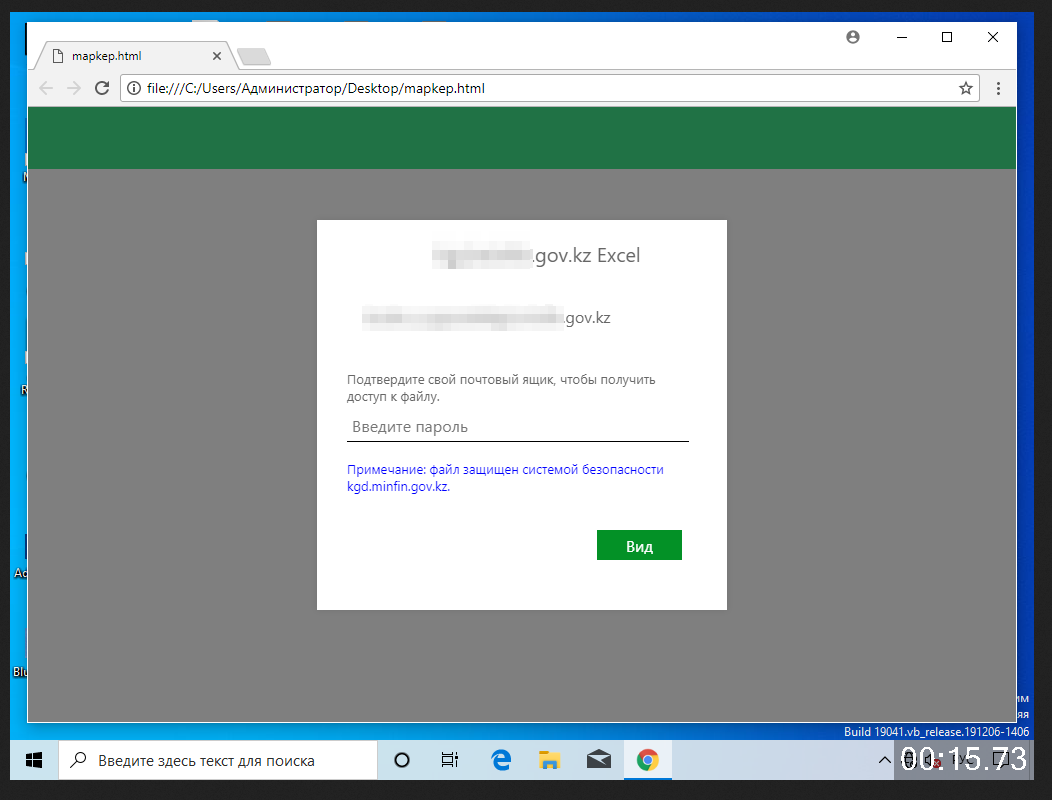Maximize the Chrome window
Image resolution: width=1052 pixels, height=800 pixels.
pos(947,37)
